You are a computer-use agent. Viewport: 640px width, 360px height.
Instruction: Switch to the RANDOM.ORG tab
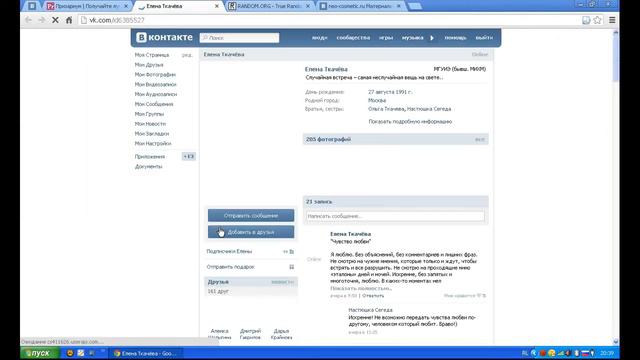click(269, 6)
